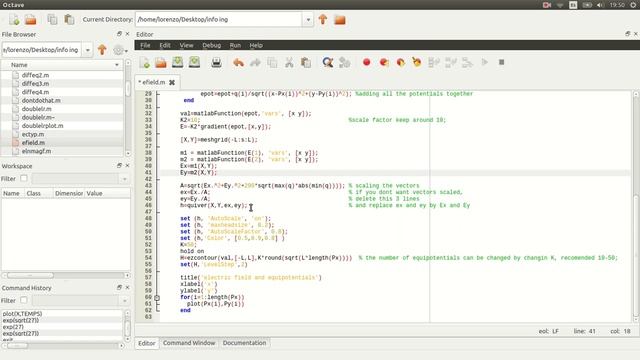The height and width of the screenshot is (360, 640).
Task: Paste using the Editor toolbar clipboard icon
Action: tap(306, 62)
